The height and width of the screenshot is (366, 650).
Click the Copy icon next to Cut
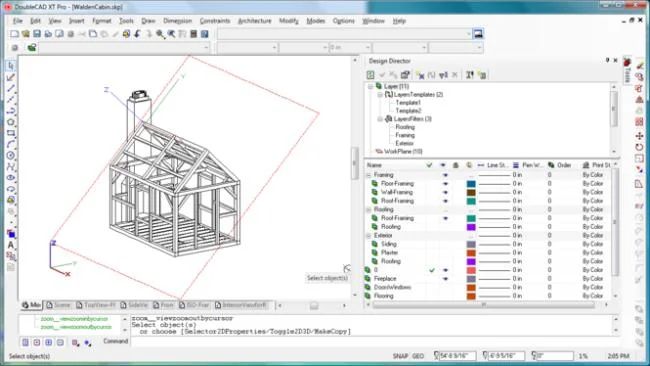93,34
